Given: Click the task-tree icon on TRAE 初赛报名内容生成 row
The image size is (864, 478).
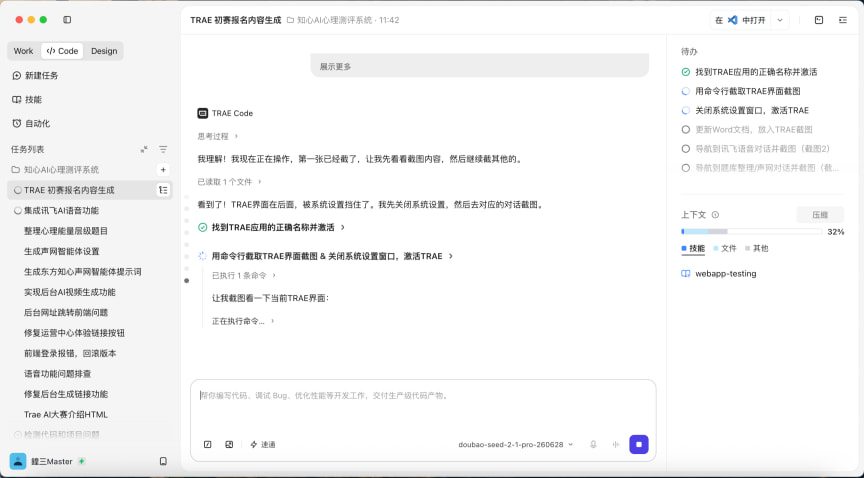Looking at the screenshot, I should 163,190.
